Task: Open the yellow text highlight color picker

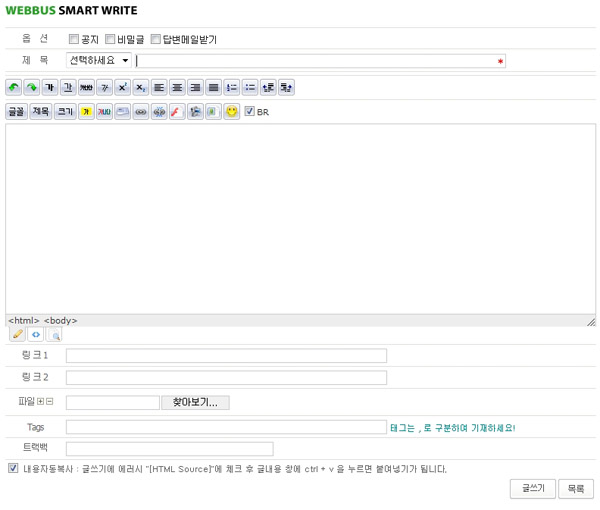Action: pyautogui.click(x=86, y=112)
